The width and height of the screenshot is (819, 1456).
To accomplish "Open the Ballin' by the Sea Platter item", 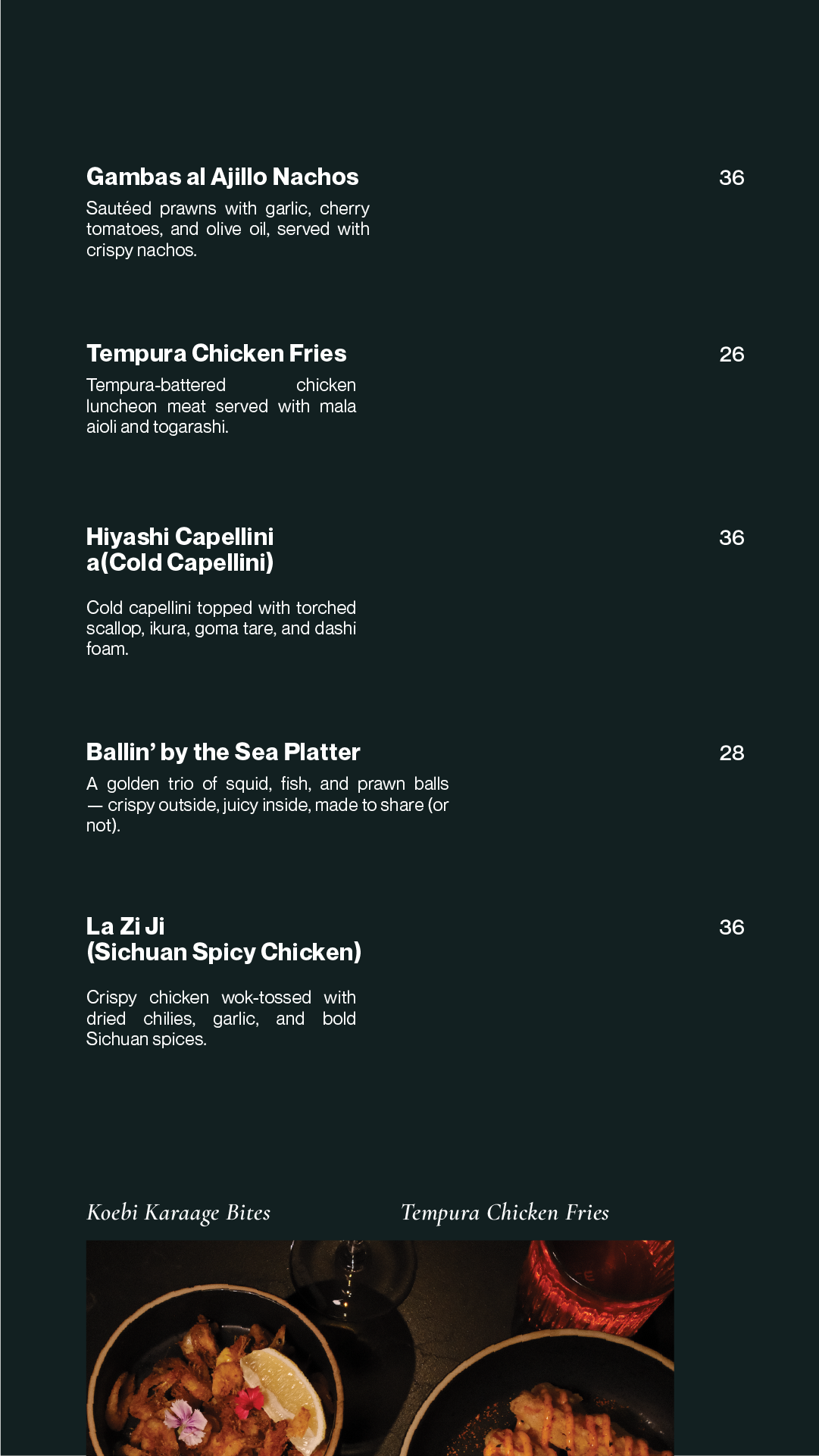I will click(223, 752).
